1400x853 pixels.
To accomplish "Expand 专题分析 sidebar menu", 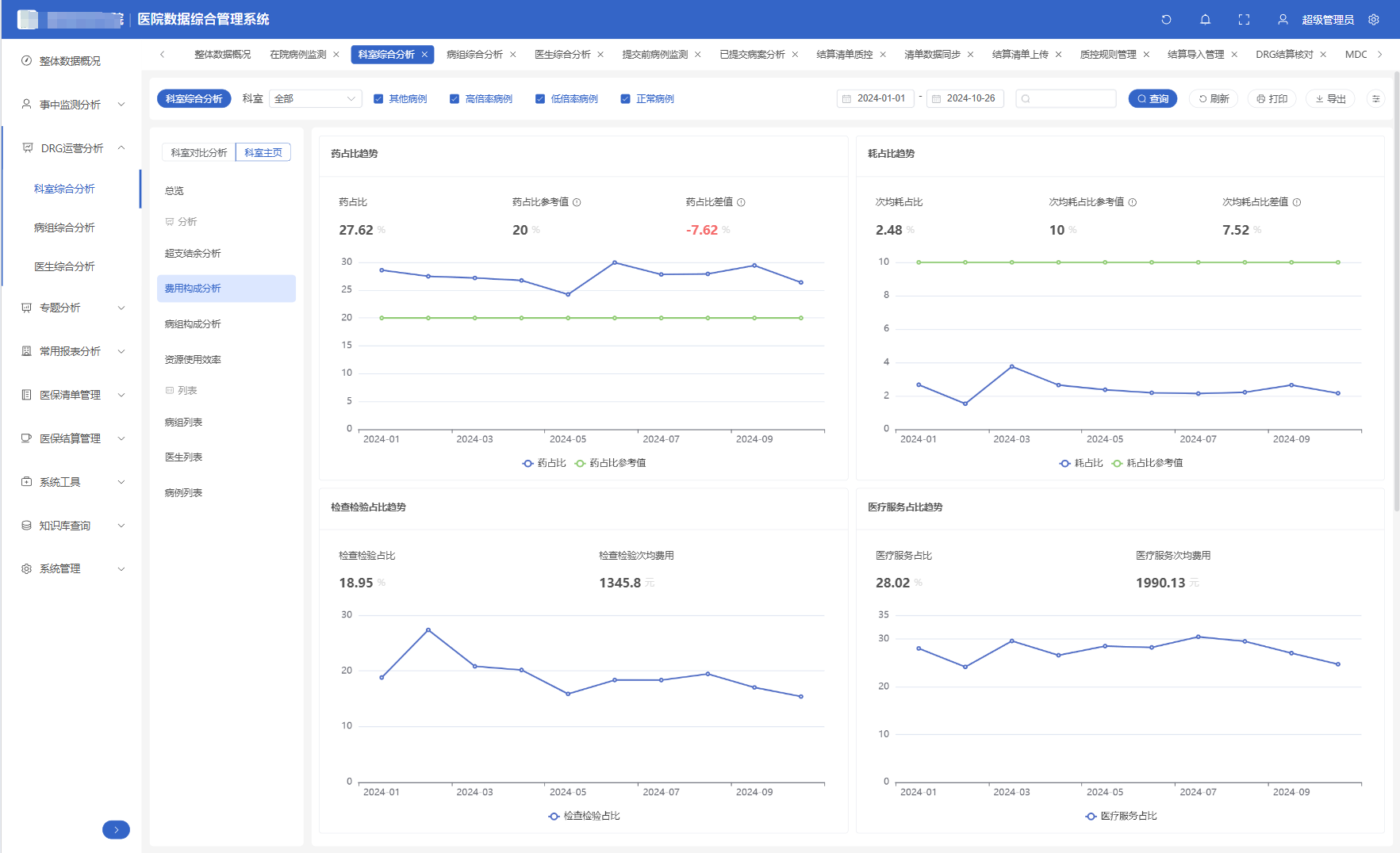I will [x=73, y=308].
